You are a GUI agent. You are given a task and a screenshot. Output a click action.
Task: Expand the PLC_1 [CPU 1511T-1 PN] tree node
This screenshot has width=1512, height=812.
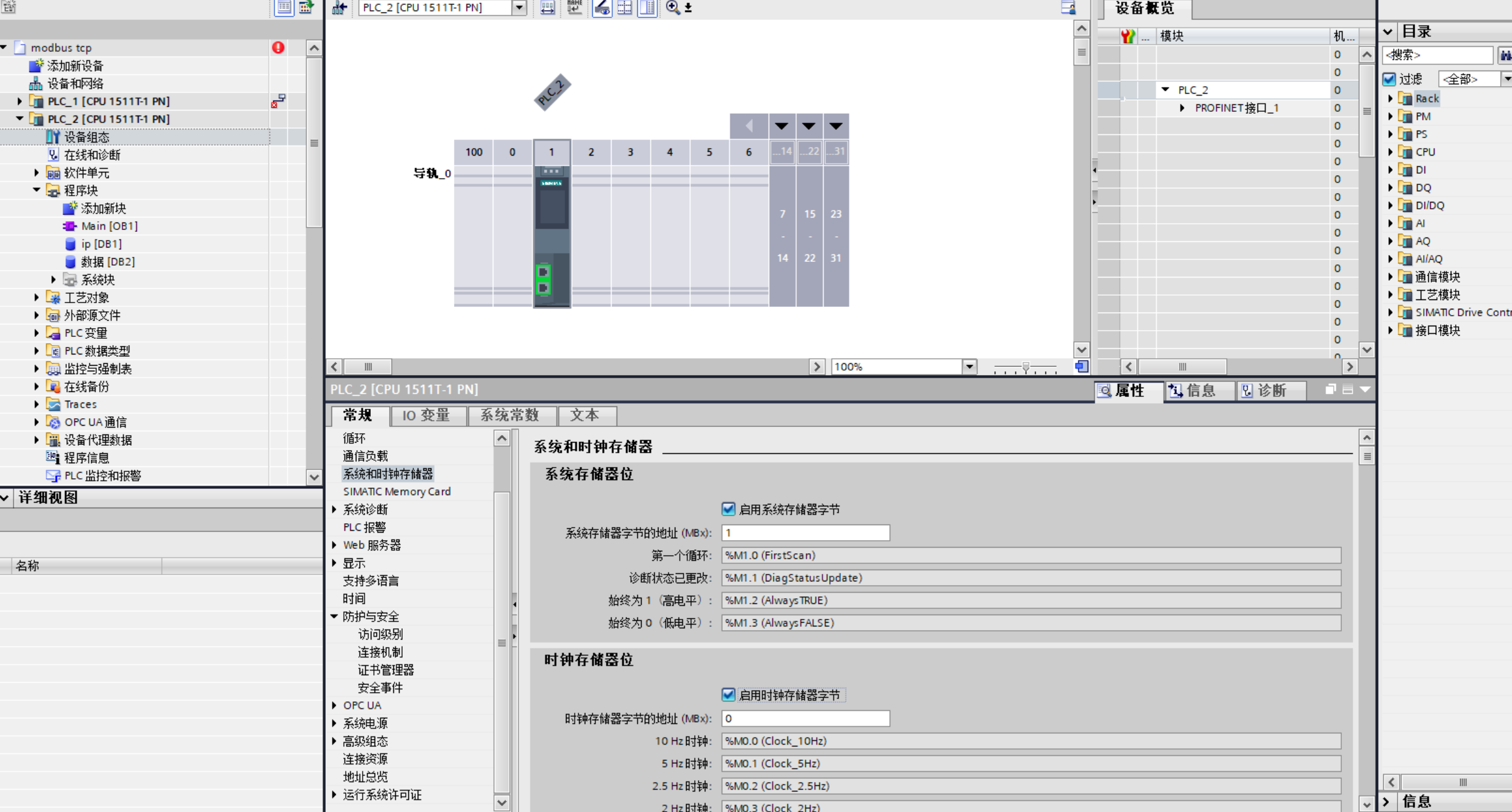19,101
